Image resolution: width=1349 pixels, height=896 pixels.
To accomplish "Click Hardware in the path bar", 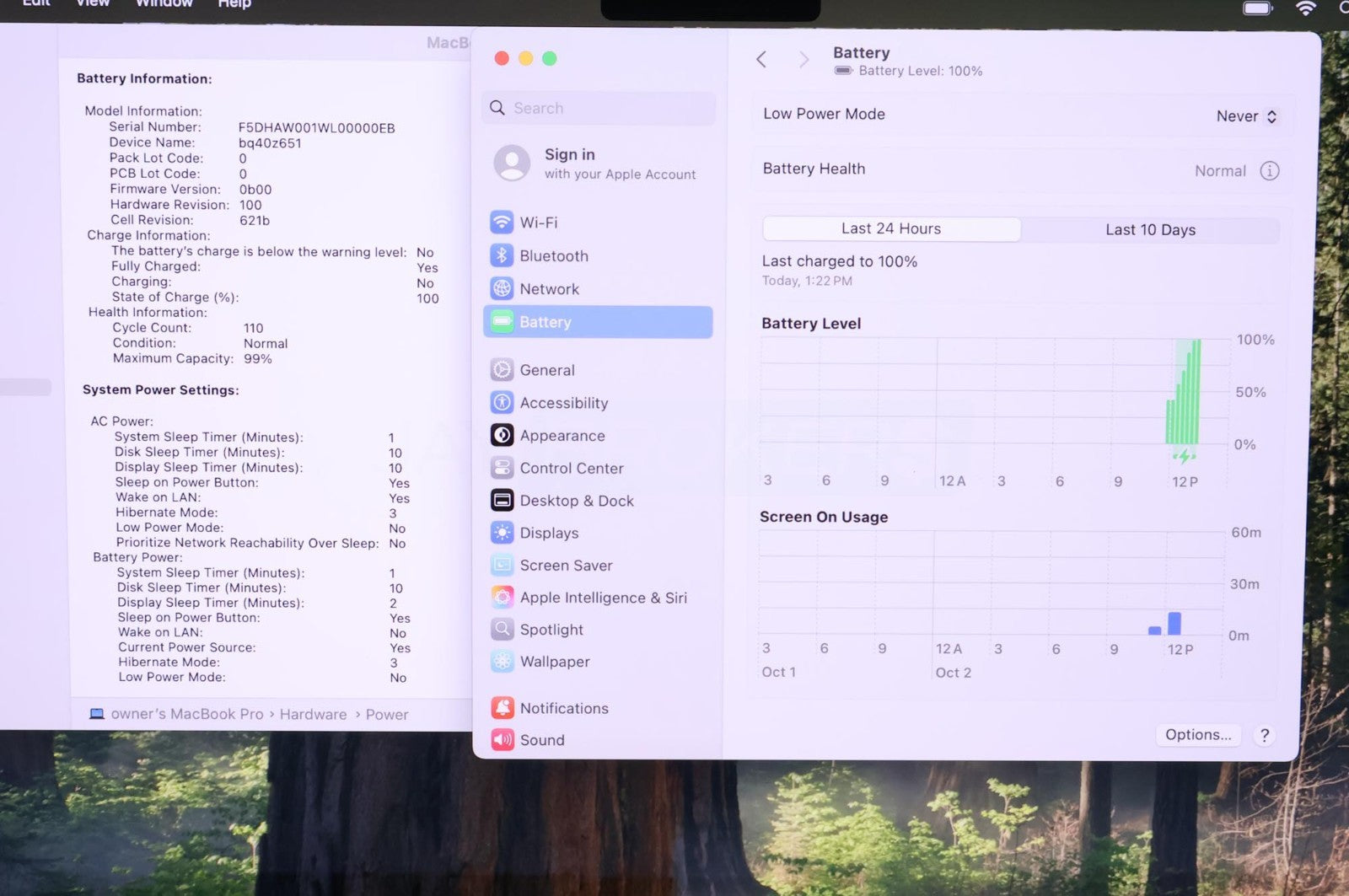I will (x=313, y=715).
